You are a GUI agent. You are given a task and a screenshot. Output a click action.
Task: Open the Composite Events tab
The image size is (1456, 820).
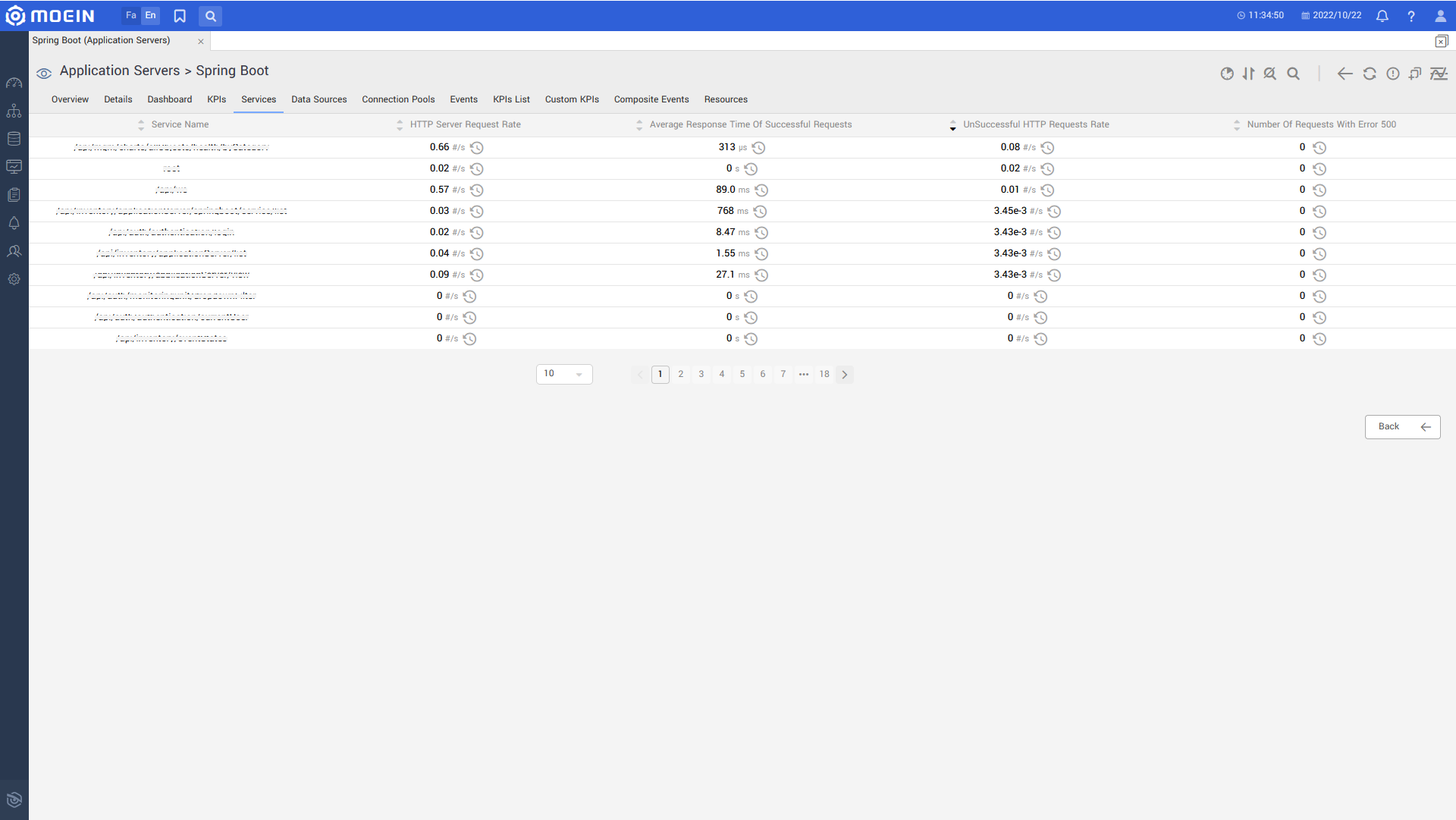click(651, 99)
